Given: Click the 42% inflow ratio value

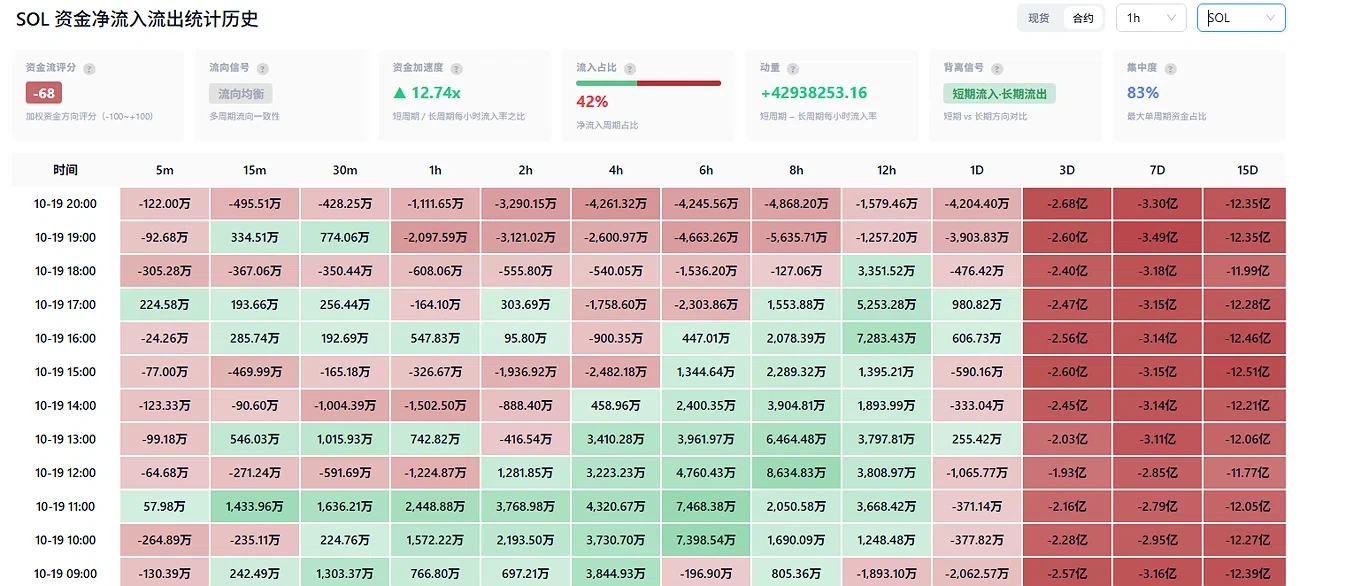Looking at the screenshot, I should 592,101.
